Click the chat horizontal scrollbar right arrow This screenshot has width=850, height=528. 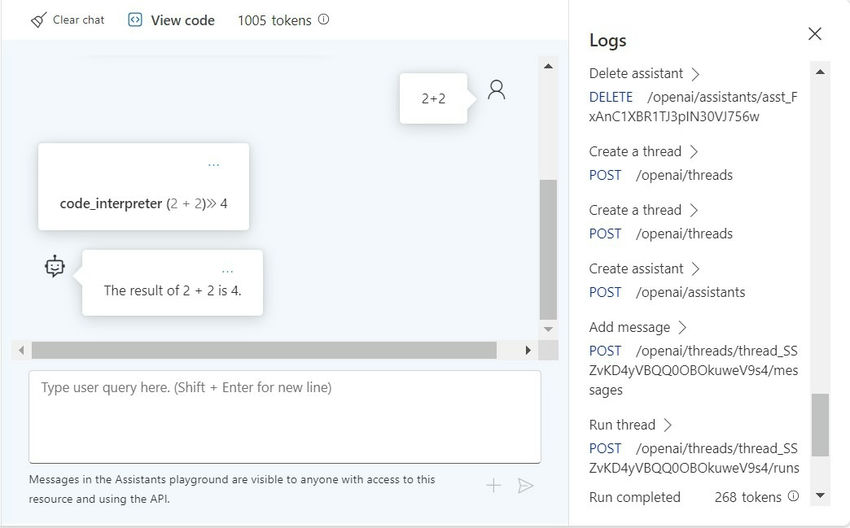pos(528,350)
